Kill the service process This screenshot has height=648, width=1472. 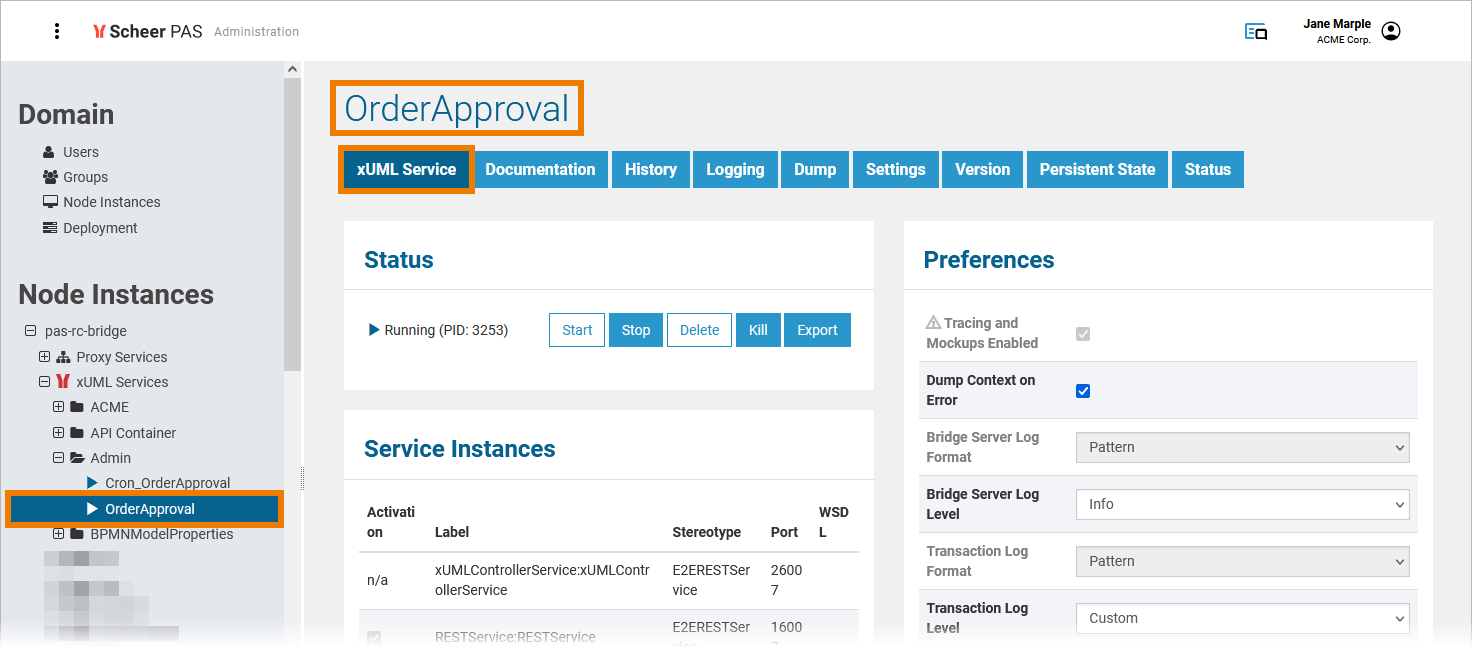[758, 330]
